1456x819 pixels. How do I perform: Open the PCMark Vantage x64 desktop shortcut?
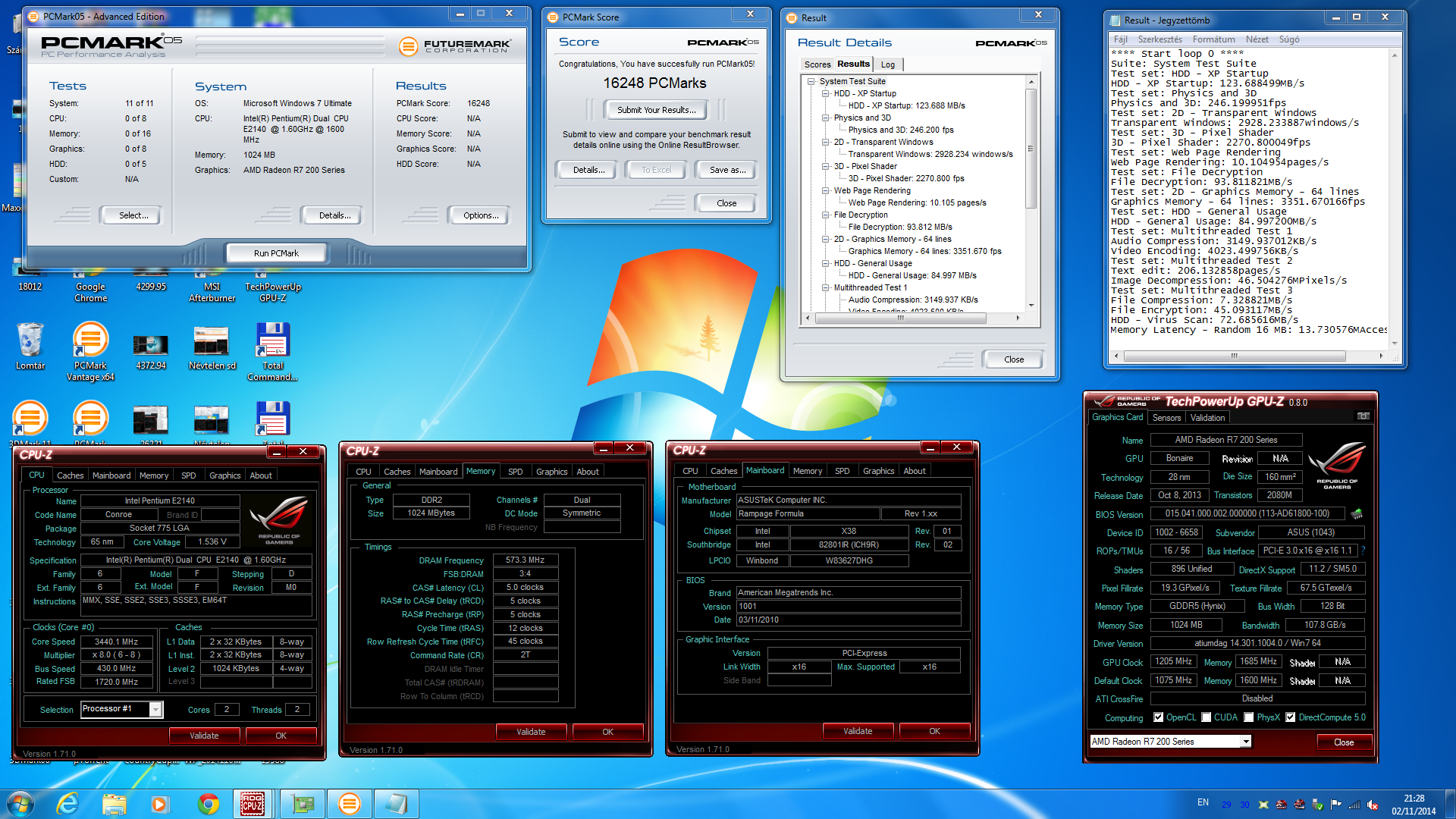point(90,351)
